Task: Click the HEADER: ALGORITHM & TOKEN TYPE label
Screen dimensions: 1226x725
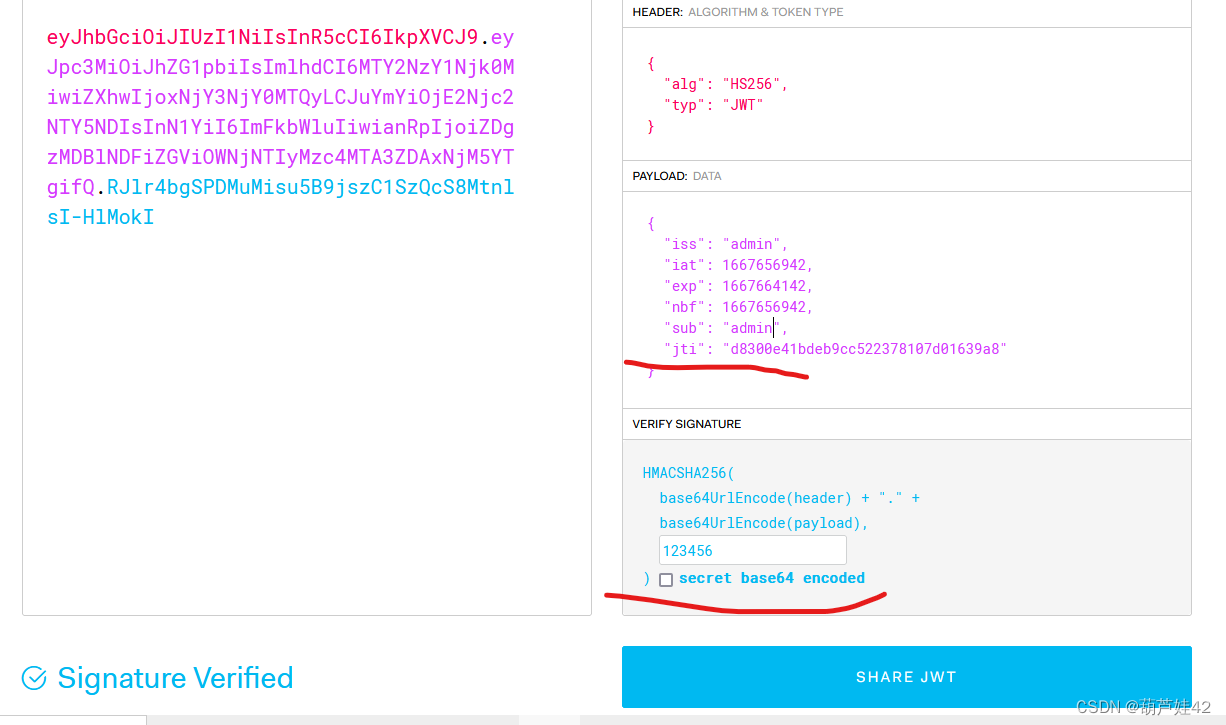Action: [737, 13]
